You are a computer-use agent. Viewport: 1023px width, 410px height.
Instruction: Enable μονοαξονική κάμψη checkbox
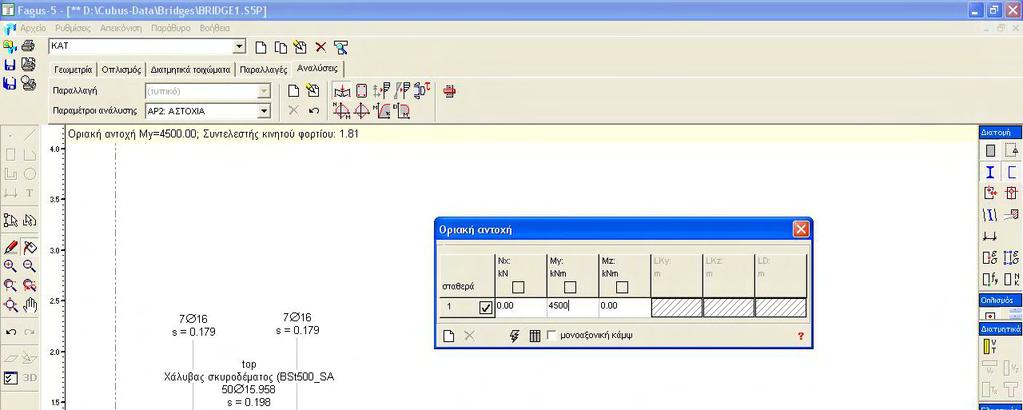click(552, 335)
